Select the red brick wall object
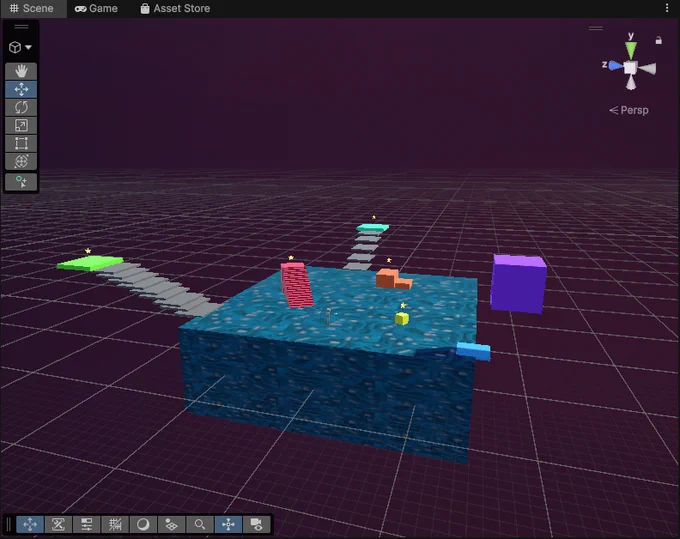Image resolution: width=680 pixels, height=539 pixels. [297, 285]
